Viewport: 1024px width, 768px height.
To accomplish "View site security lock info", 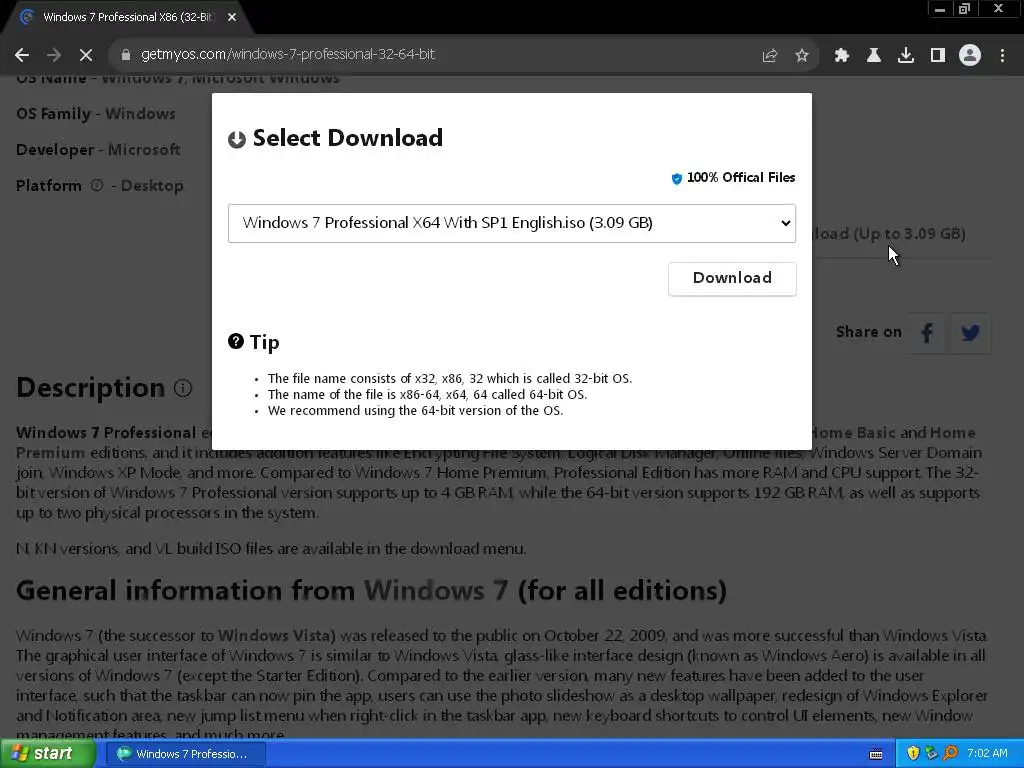I will click(126, 55).
